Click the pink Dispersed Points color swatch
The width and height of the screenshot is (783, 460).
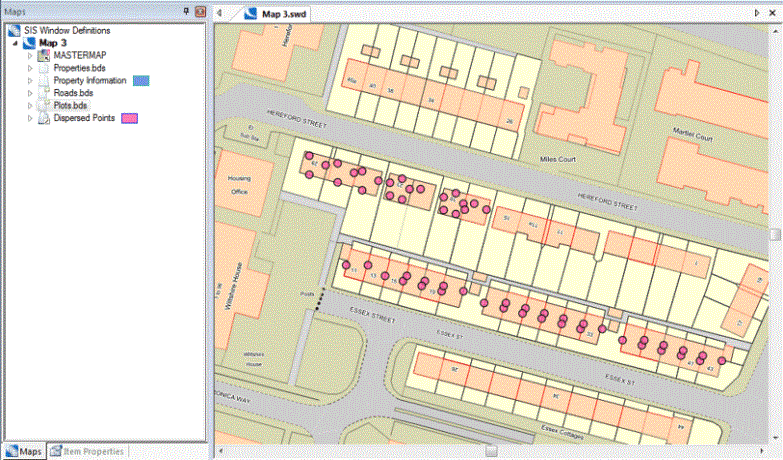129,118
